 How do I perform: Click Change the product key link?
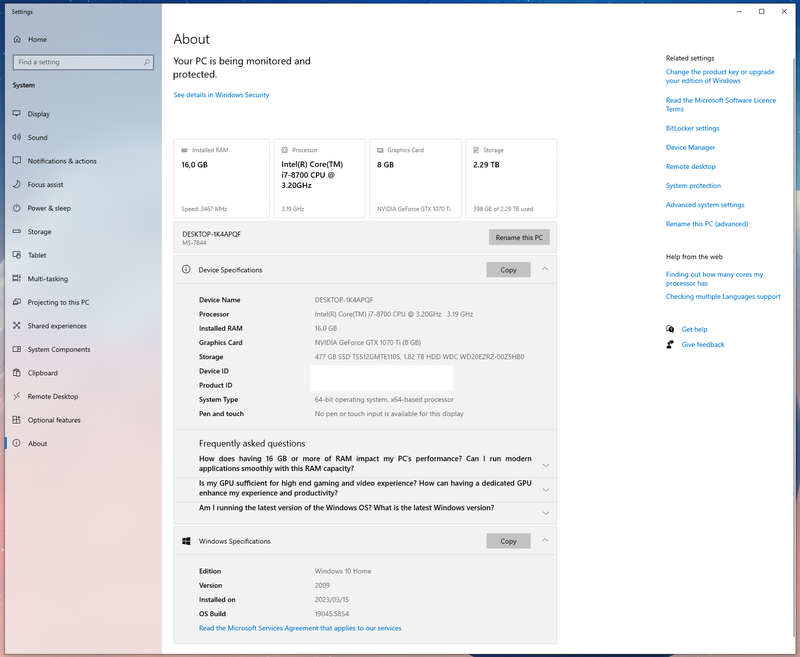point(720,76)
